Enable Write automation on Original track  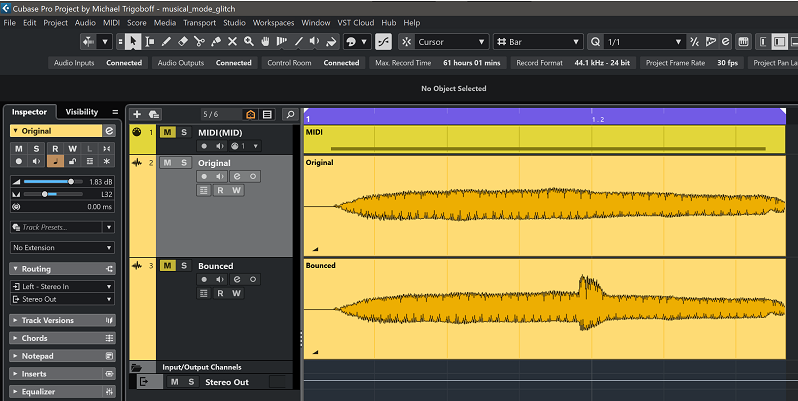coord(237,190)
